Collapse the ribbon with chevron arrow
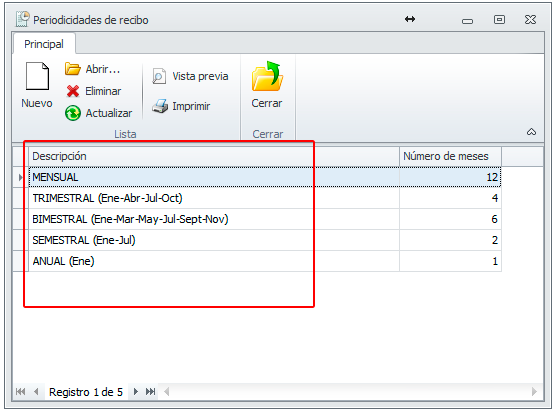This screenshot has height=413, width=556. 531,132
